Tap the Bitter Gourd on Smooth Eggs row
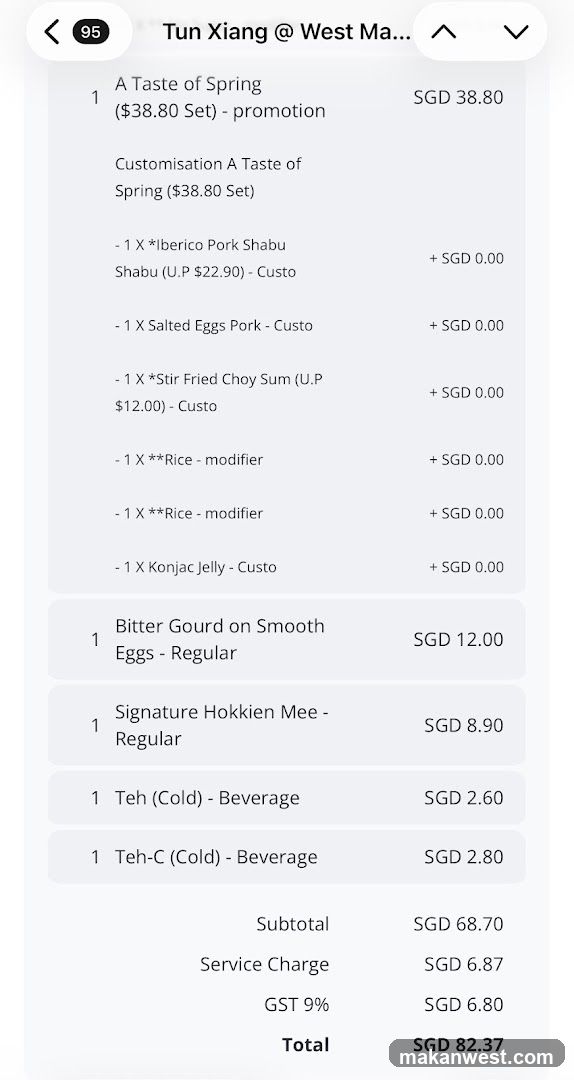Image resolution: width=574 pixels, height=1080 pixels. [287, 639]
